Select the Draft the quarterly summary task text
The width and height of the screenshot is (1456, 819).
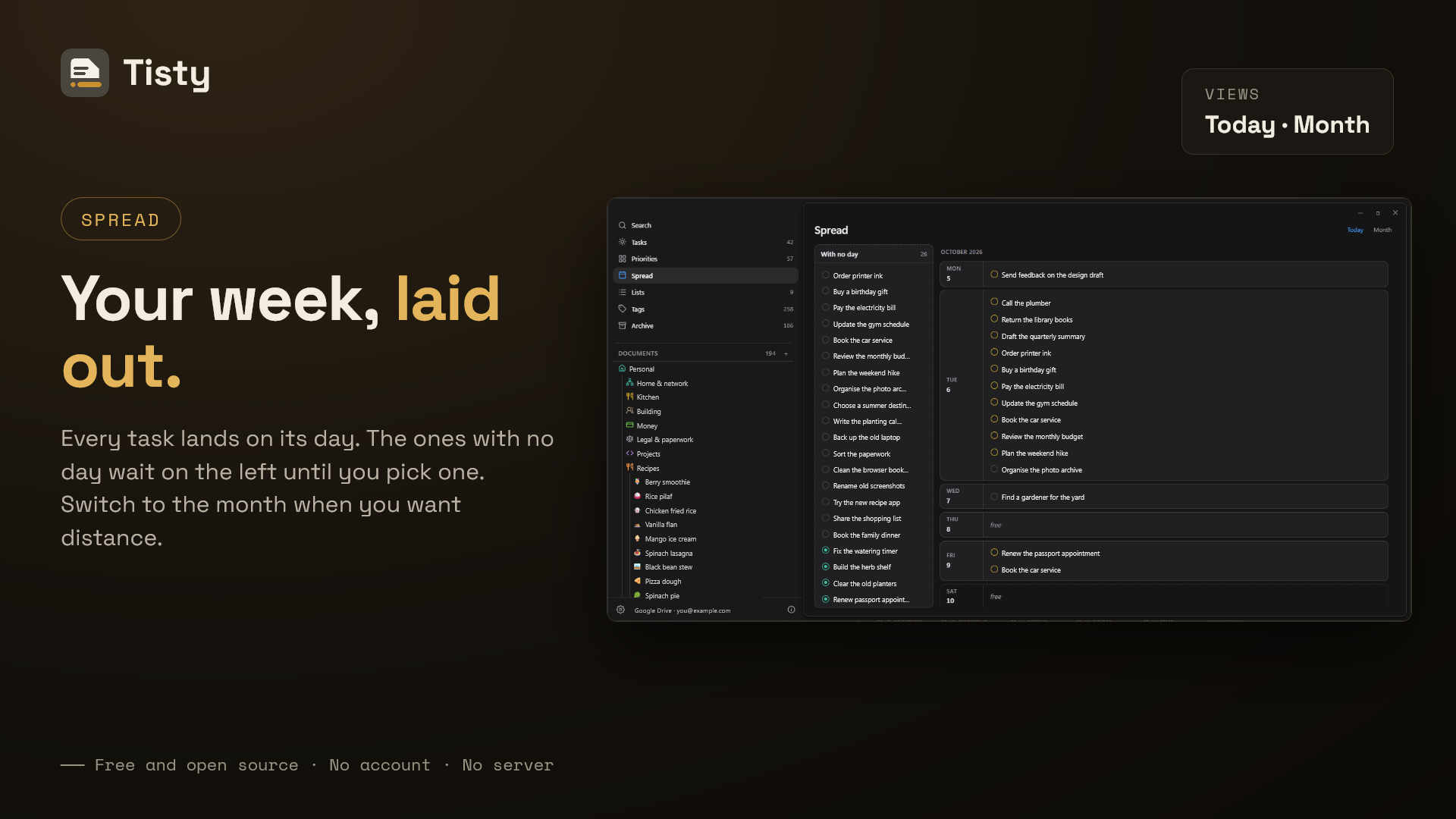point(1043,337)
